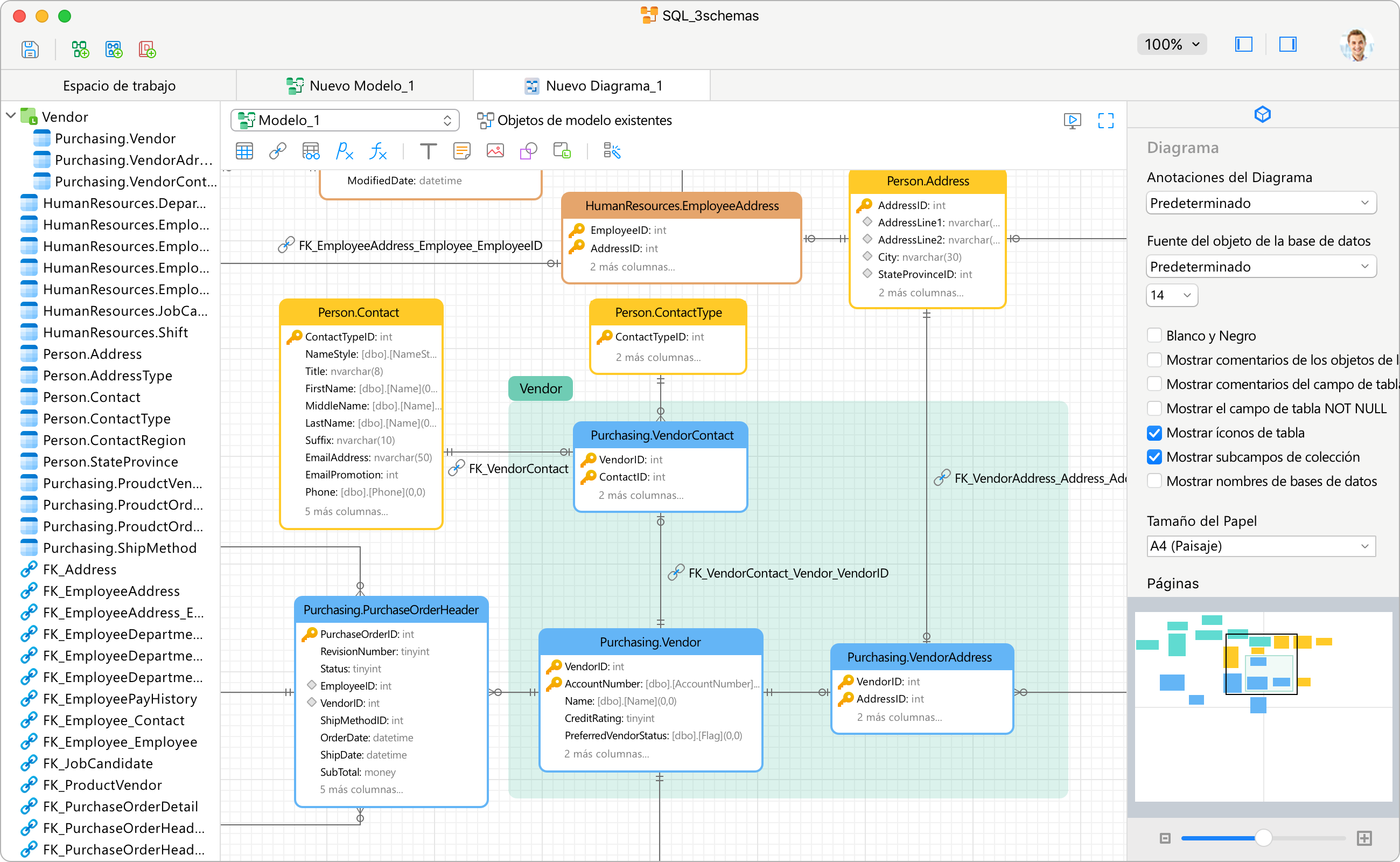This screenshot has height=862, width=1400.
Task: Click '2 más columnas...' in Person.ContactType
Action: 658,357
